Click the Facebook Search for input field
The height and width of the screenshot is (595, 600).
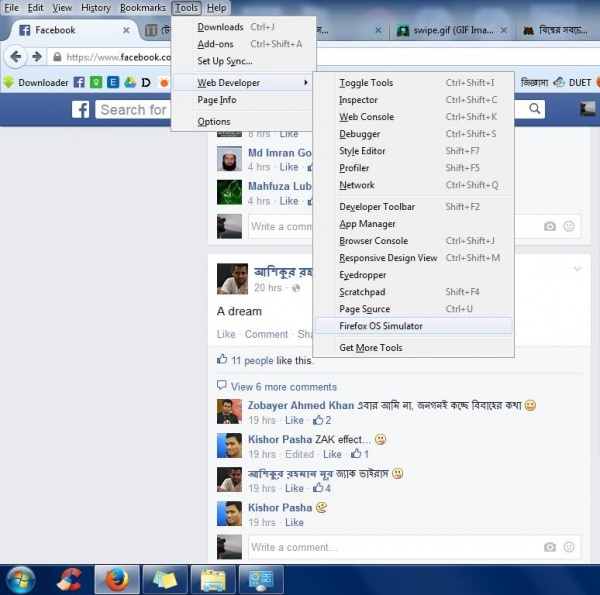pyautogui.click(x=133, y=110)
